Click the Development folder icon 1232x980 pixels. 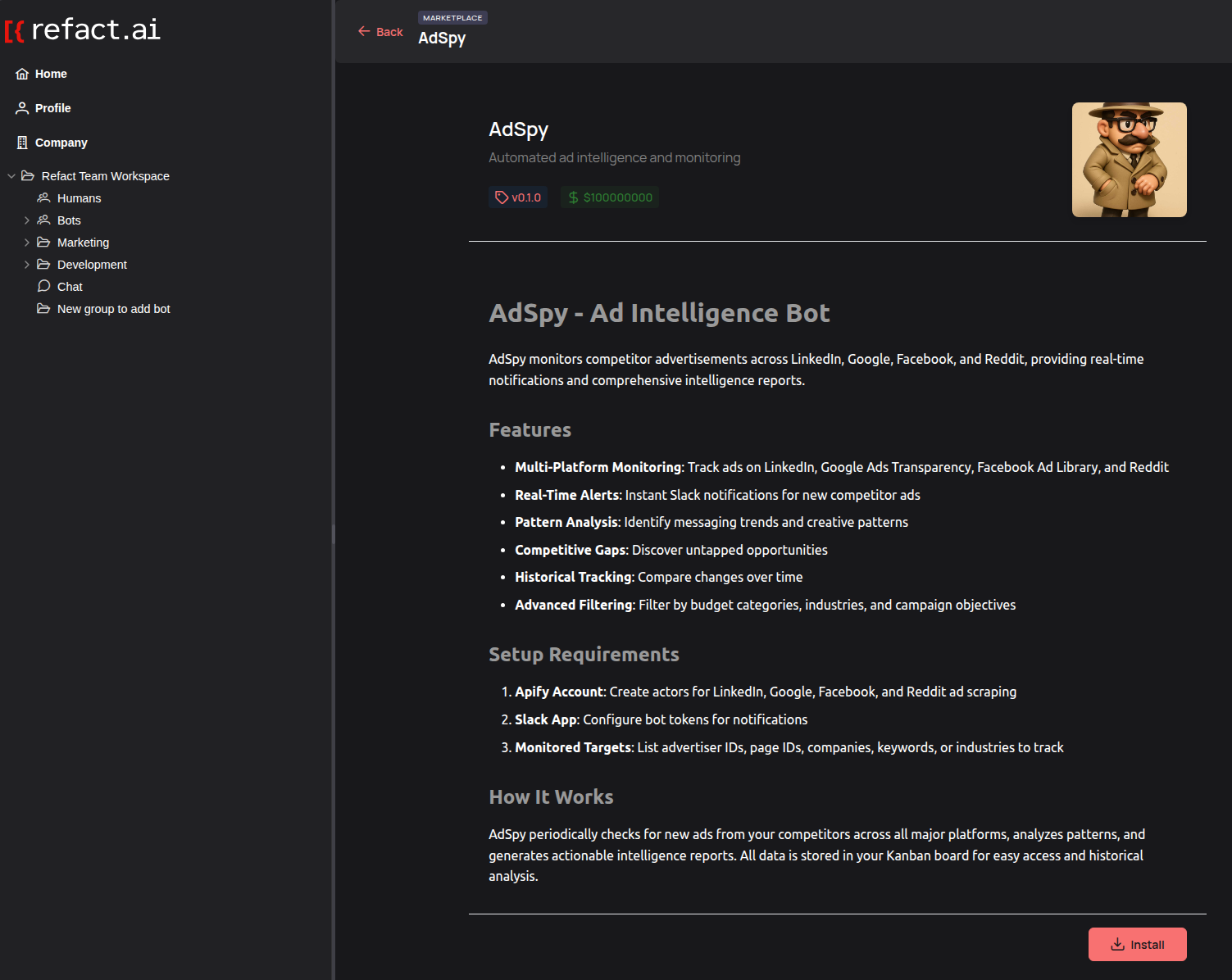(x=43, y=264)
